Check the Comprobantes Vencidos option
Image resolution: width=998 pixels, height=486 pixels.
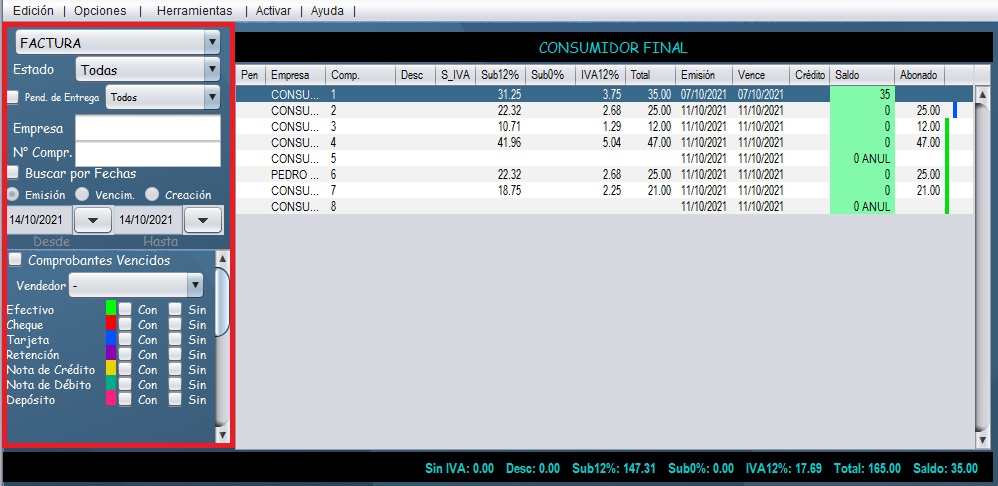click(15, 261)
